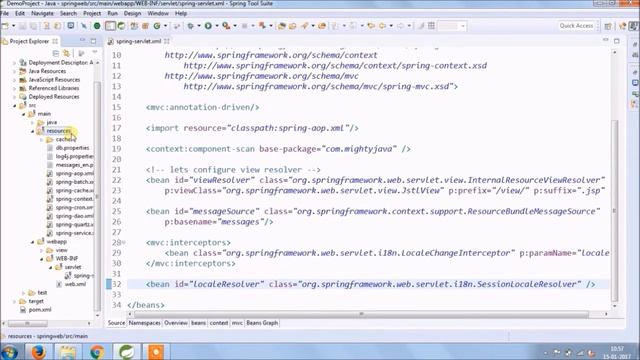Collapse the src folder
Image resolution: width=640 pixels, height=360 pixels.
click(15, 105)
